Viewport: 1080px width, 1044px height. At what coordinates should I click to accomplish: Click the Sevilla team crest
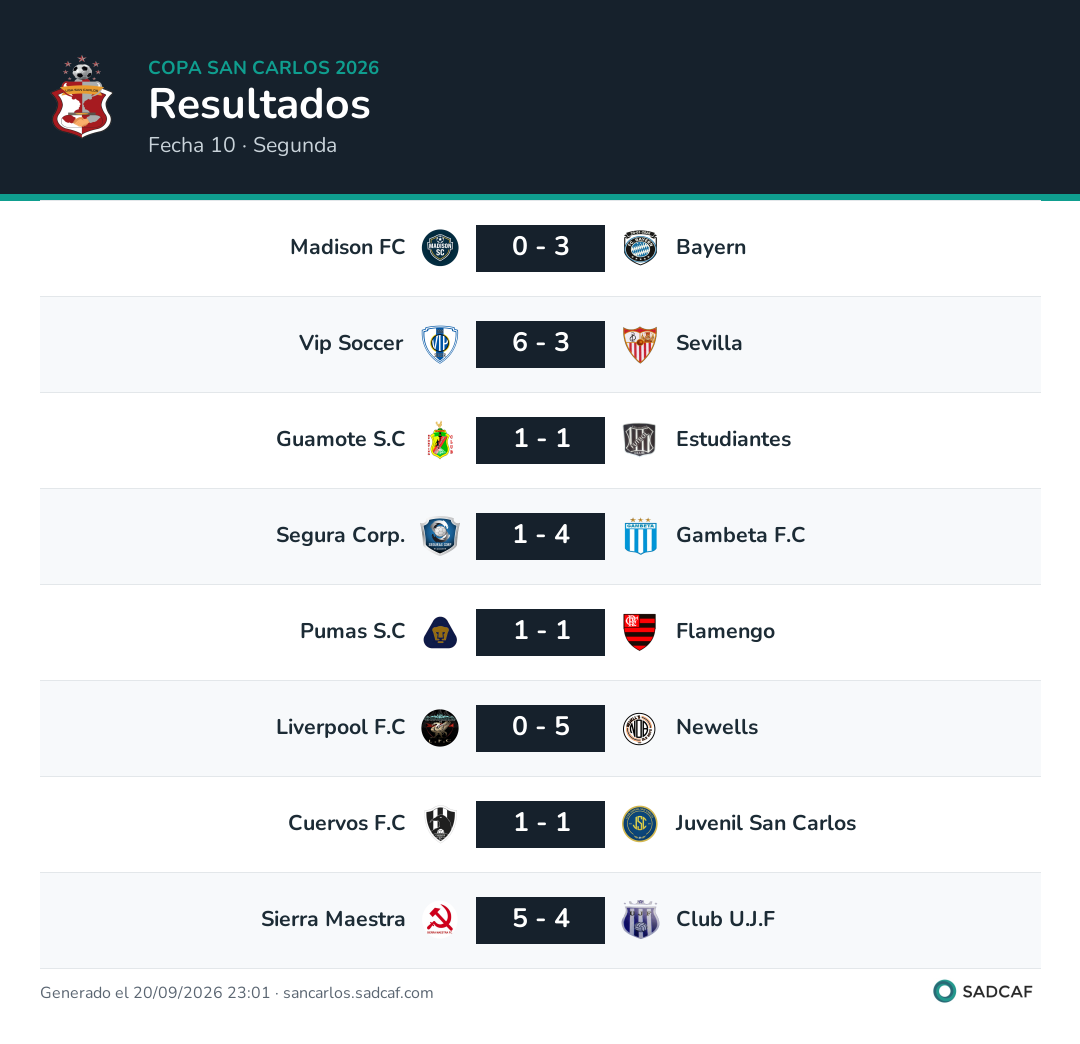tap(641, 344)
